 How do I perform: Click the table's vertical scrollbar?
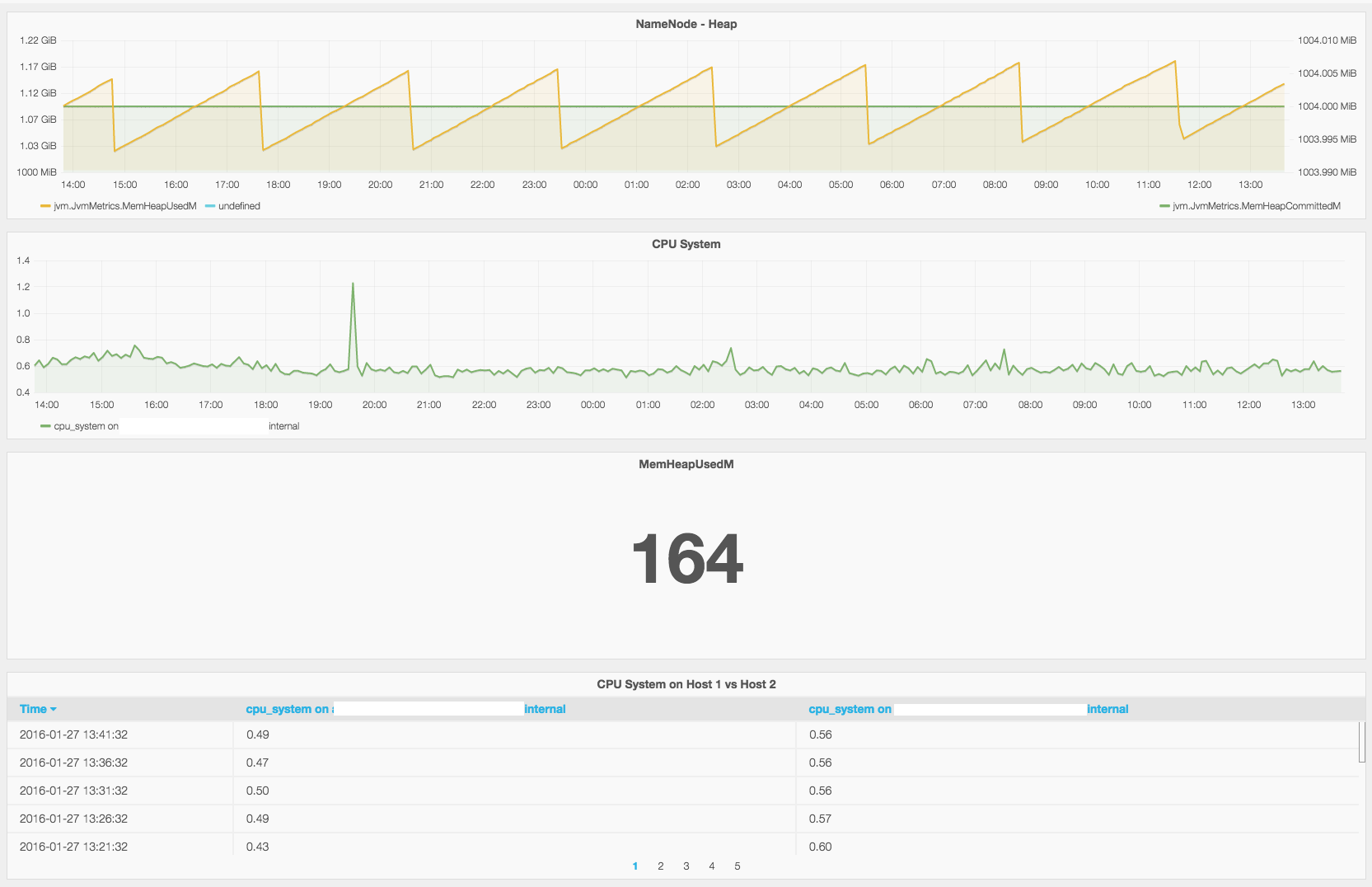coord(1361,742)
